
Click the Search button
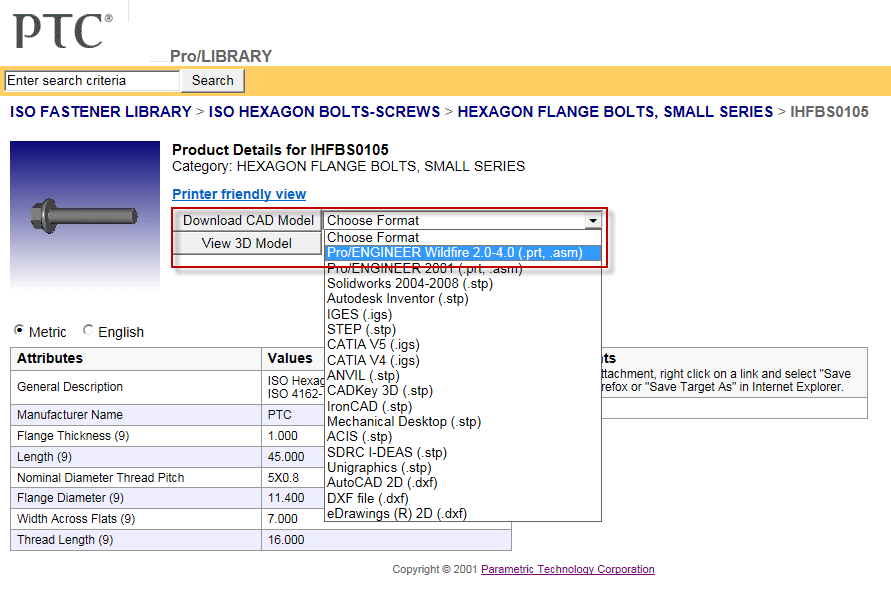click(212, 81)
